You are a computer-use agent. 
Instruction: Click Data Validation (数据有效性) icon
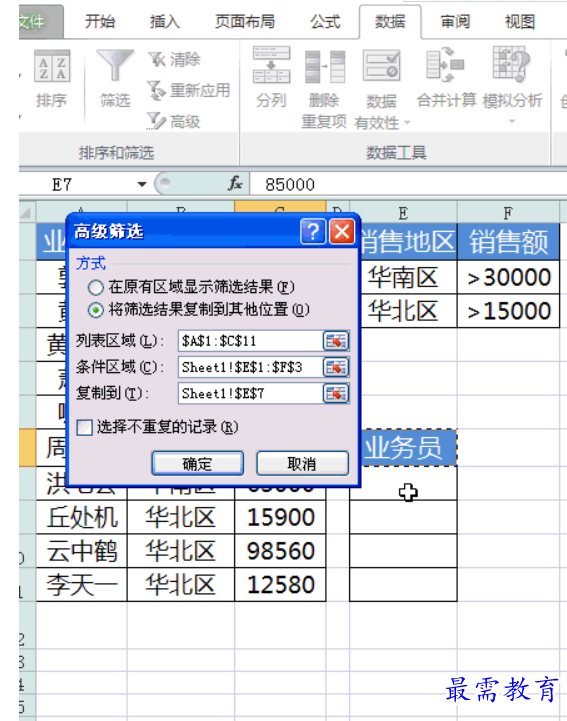[x=381, y=66]
